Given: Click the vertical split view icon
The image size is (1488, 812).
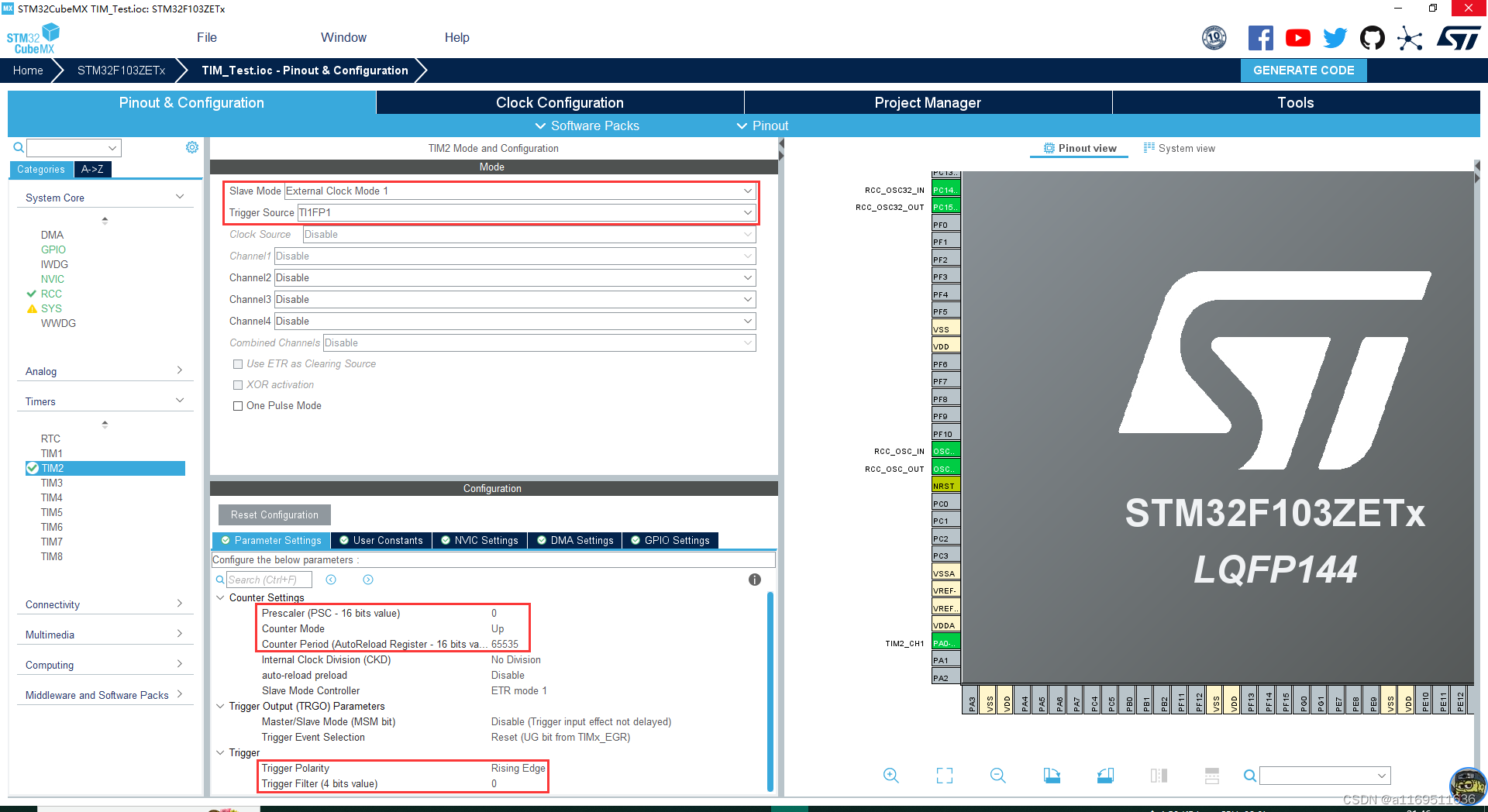Looking at the screenshot, I should (1159, 776).
